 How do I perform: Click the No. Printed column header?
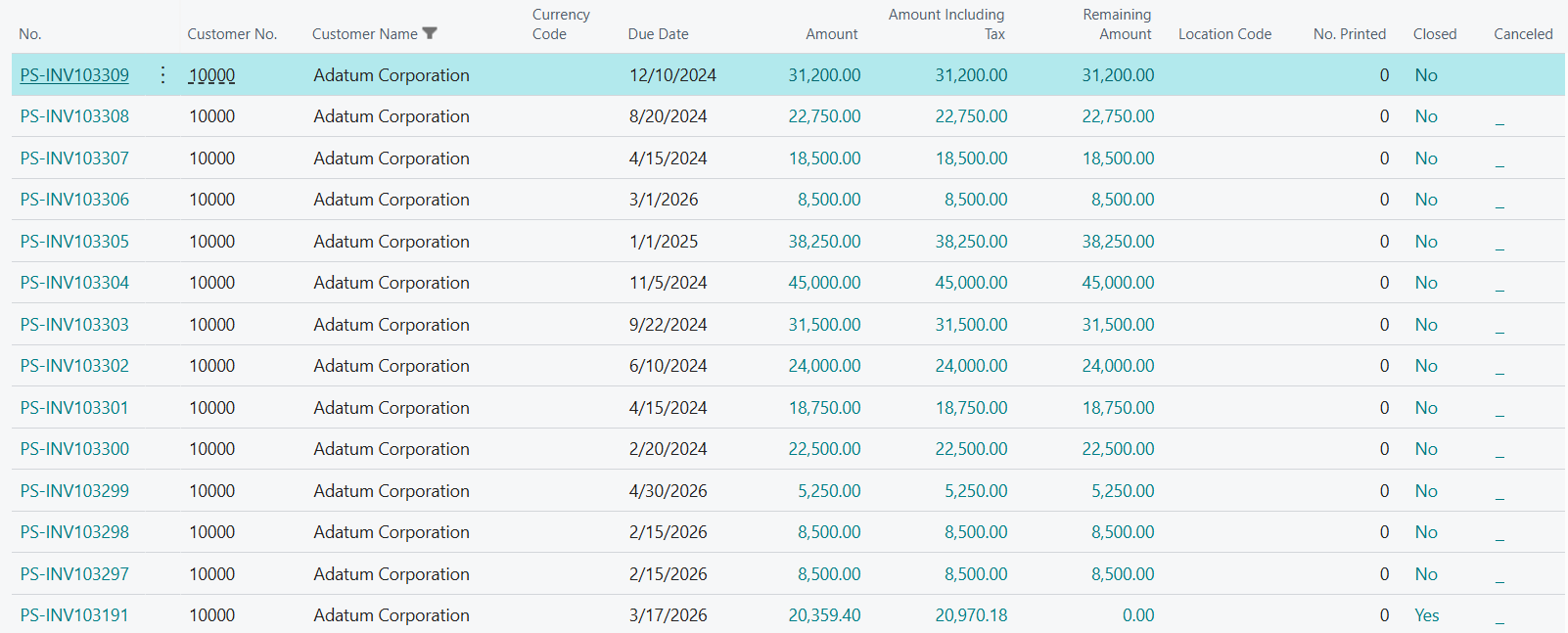[x=1350, y=34]
